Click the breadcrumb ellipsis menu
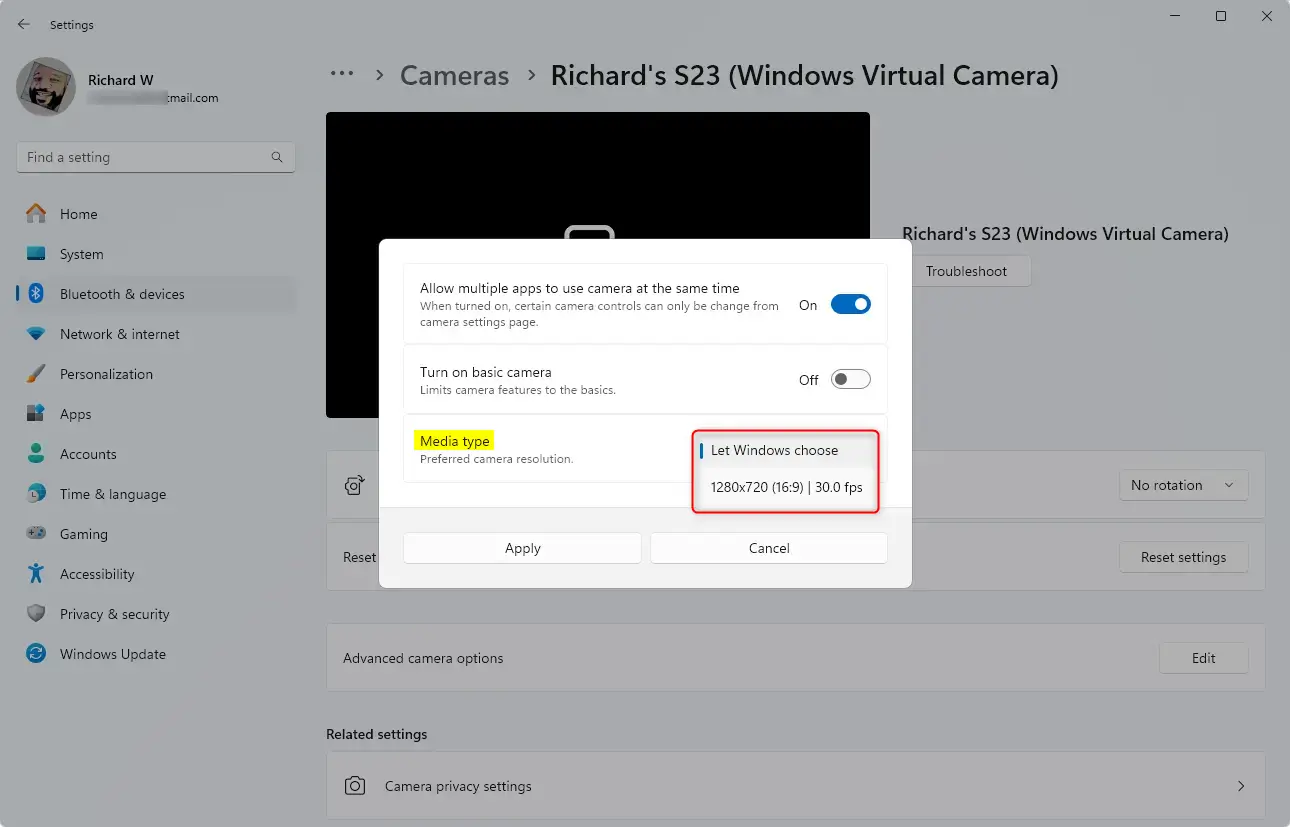 (x=342, y=75)
